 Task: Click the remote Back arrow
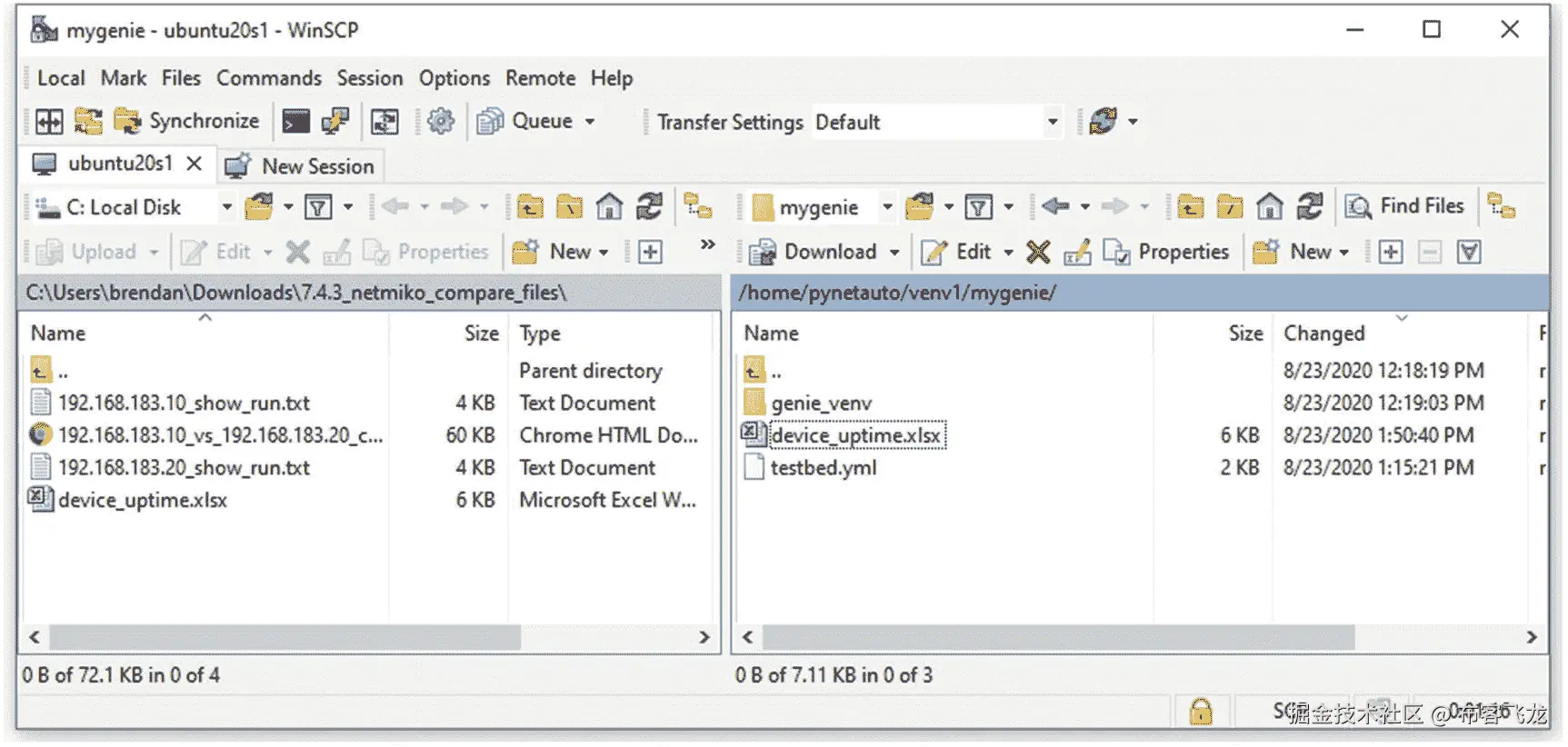1055,207
